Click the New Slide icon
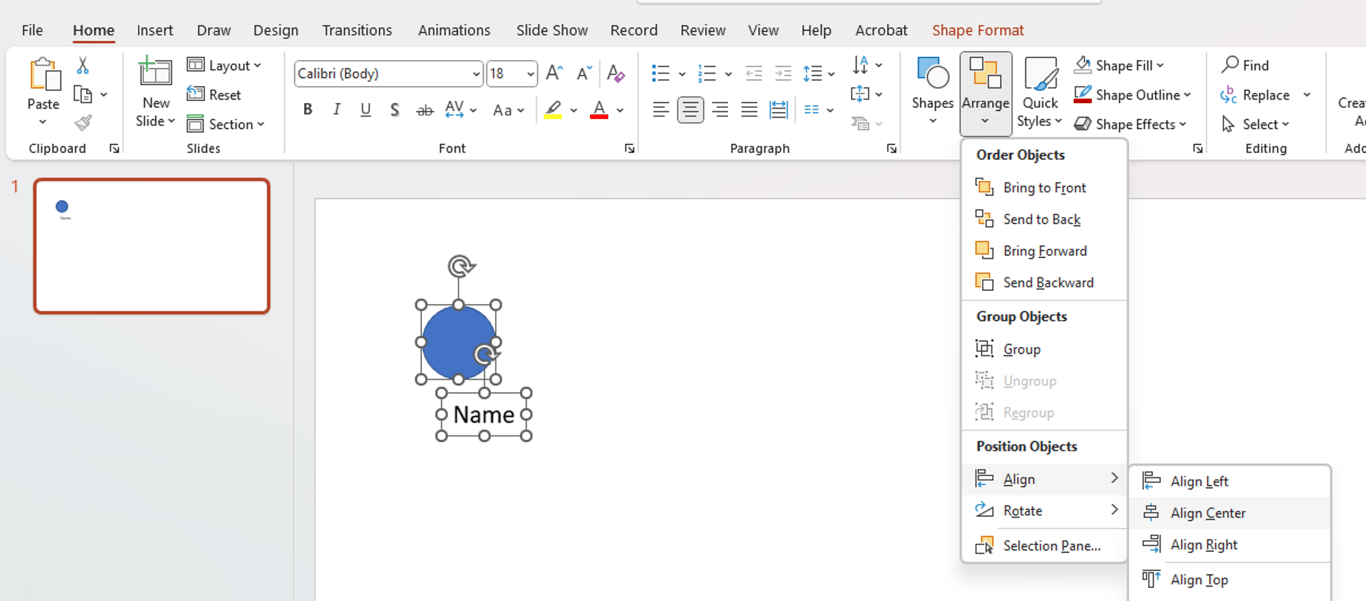Image resolution: width=1366 pixels, height=601 pixels. coord(155,74)
